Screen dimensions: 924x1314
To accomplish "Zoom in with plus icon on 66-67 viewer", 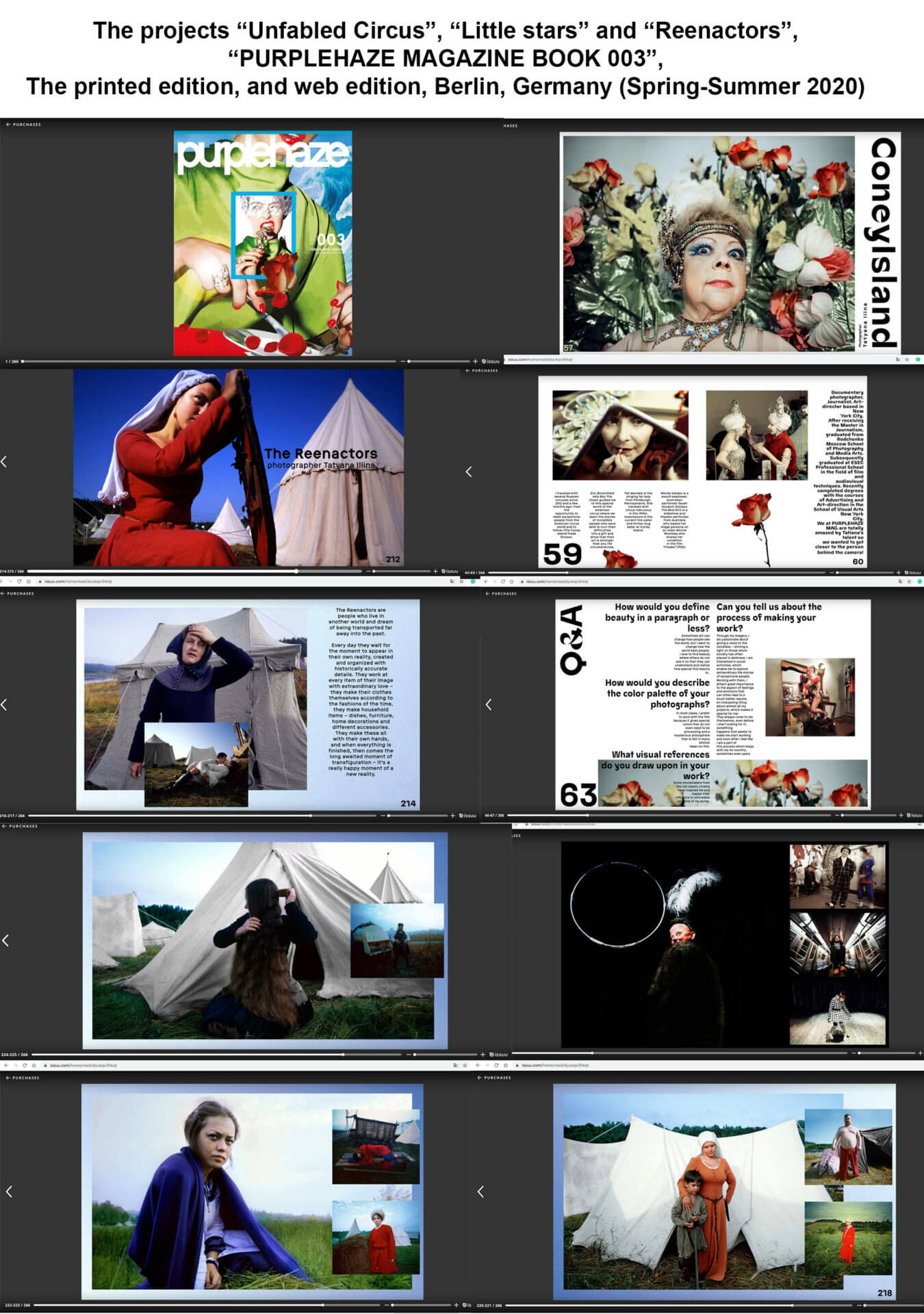I will pyautogui.click(x=901, y=815).
